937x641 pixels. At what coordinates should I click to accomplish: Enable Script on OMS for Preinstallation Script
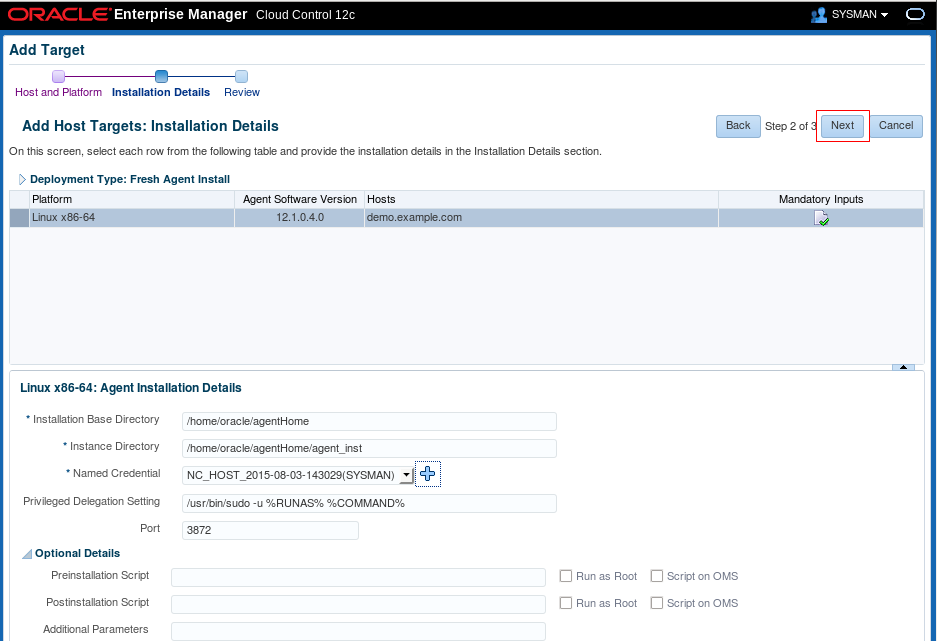point(657,576)
